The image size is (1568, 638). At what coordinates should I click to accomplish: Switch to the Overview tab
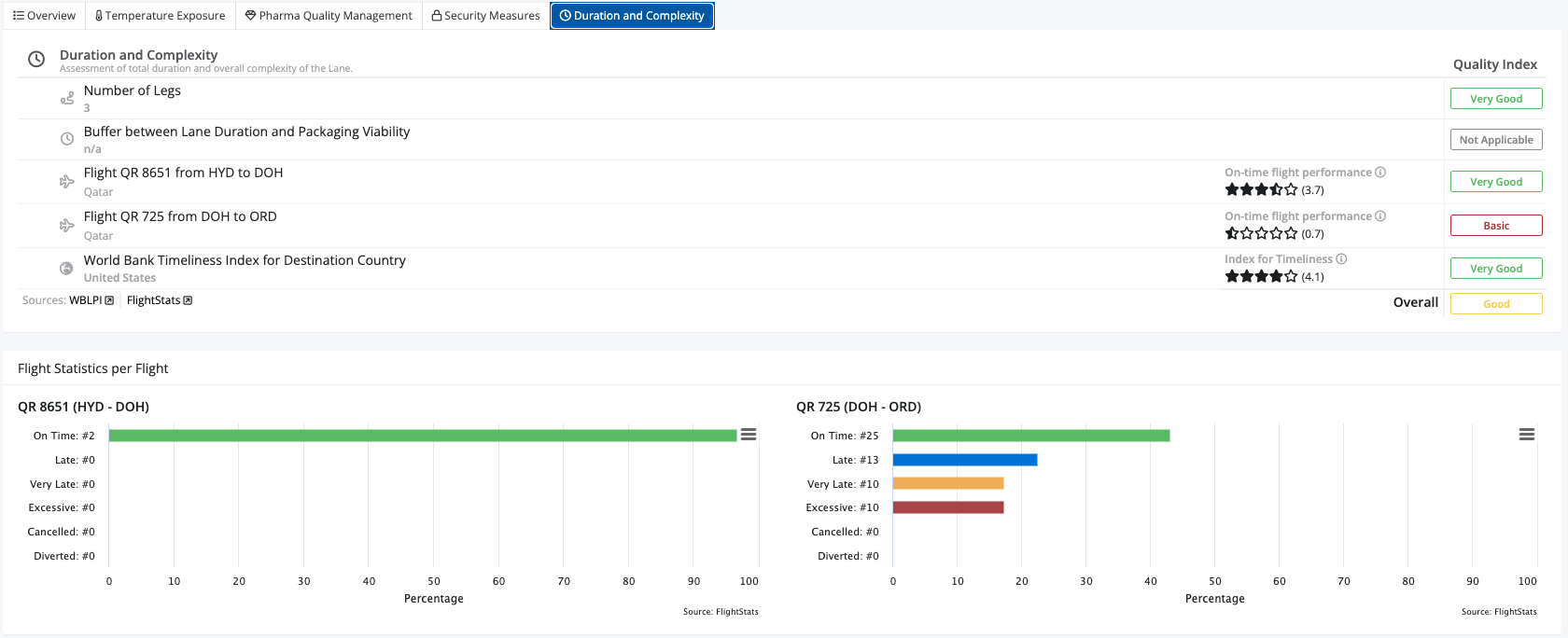[45, 16]
